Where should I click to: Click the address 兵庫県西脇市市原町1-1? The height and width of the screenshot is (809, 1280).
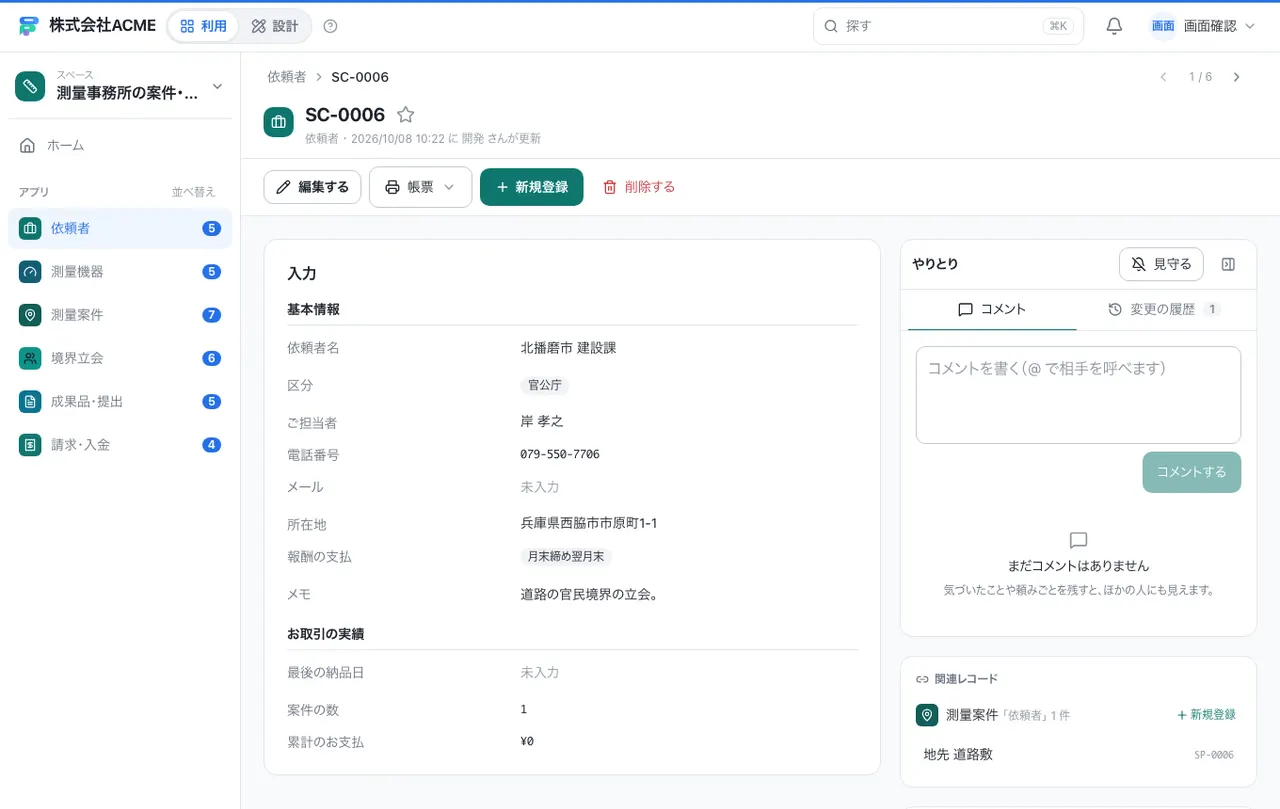(589, 523)
